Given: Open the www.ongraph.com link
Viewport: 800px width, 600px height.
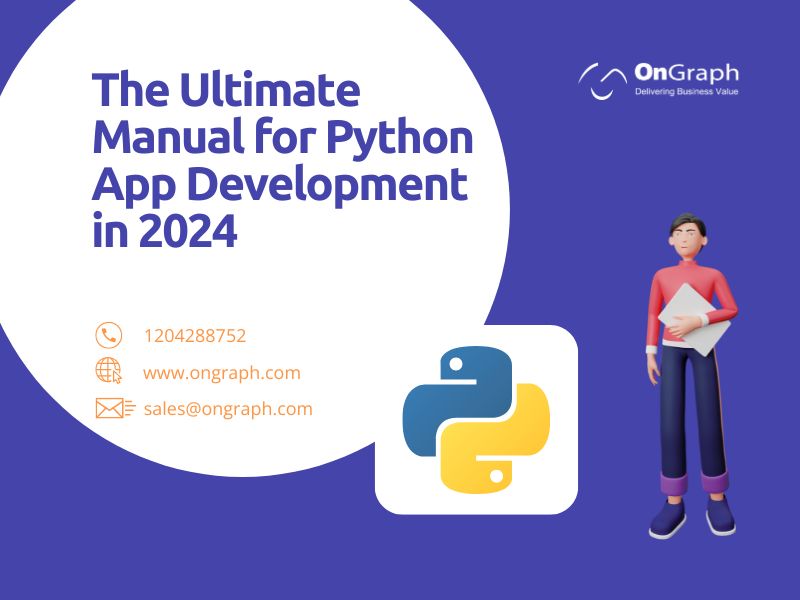Looking at the screenshot, I should pyautogui.click(x=222, y=373).
